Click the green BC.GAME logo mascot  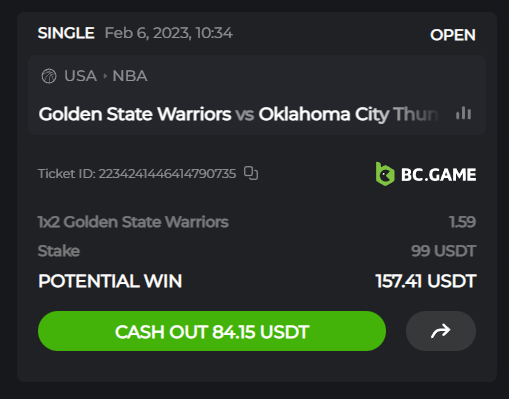(x=385, y=174)
